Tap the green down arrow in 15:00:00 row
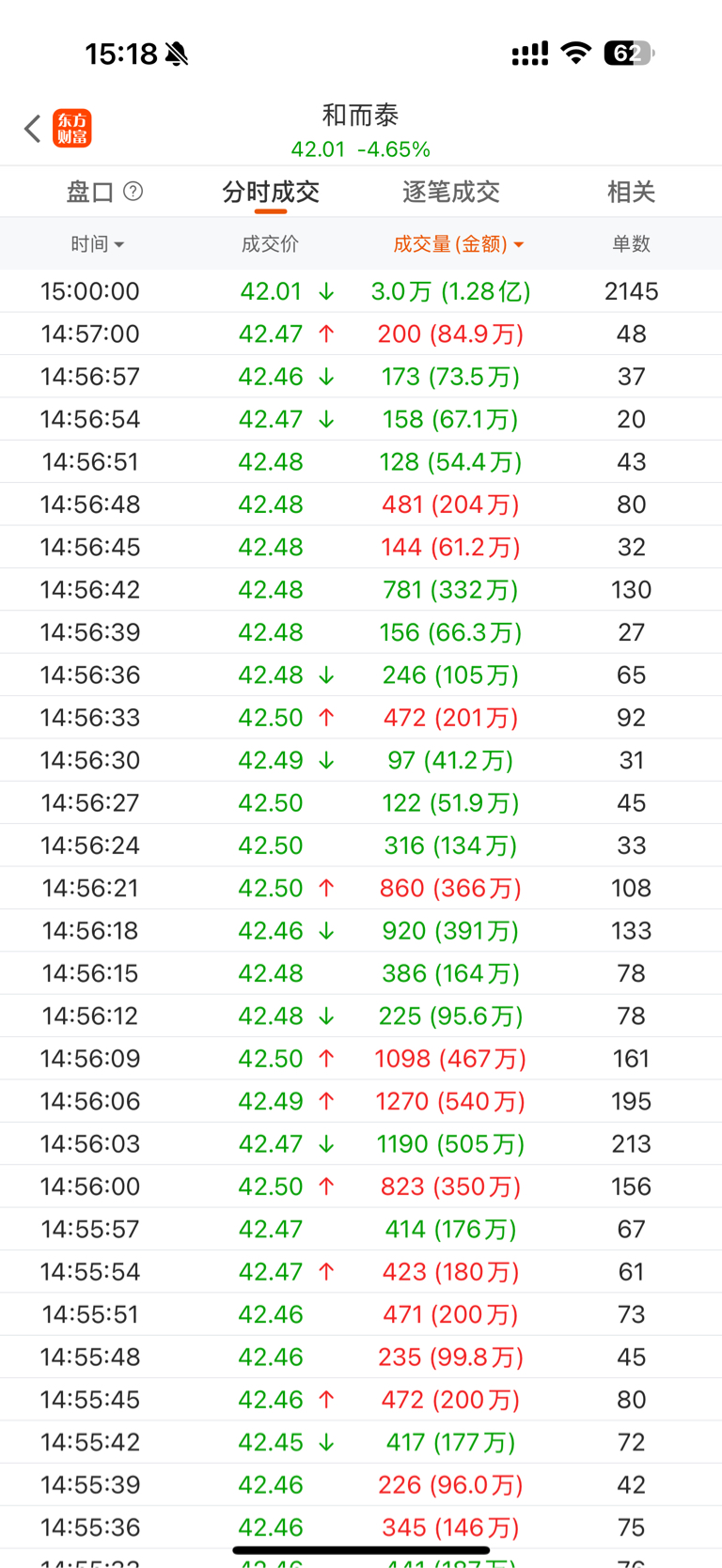Screen dimensions: 722x1568 [x=326, y=292]
